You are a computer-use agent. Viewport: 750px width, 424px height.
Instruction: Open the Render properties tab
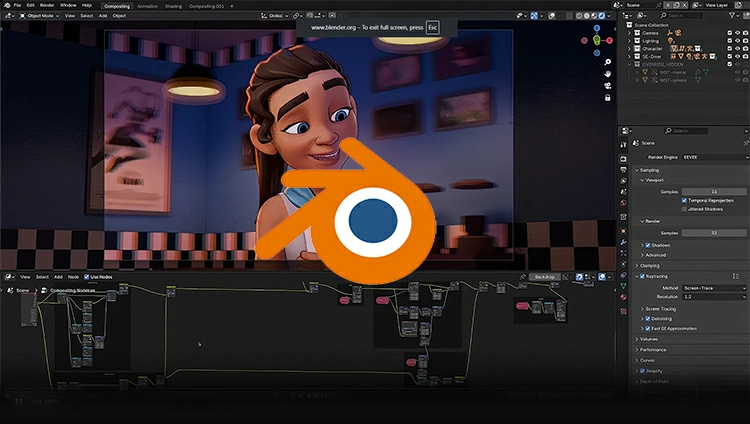pos(623,158)
